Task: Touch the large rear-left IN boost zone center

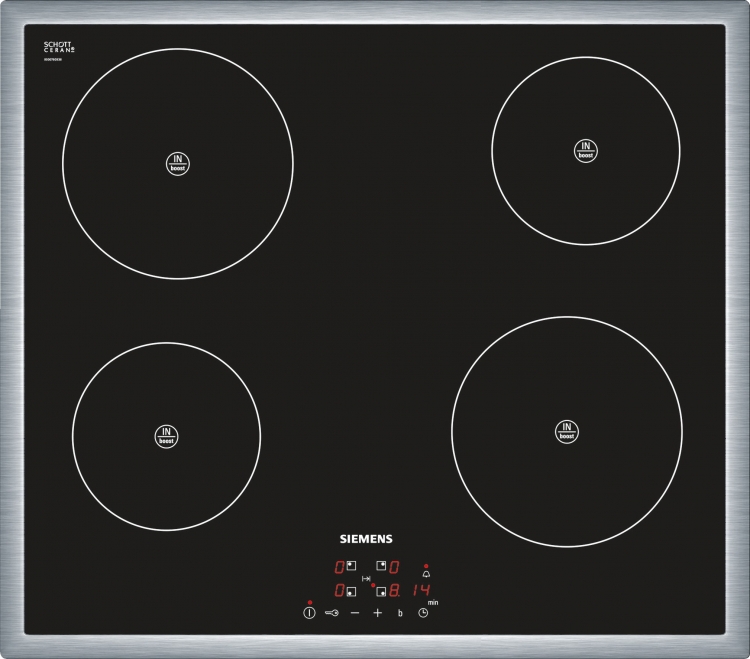Action: [177, 164]
